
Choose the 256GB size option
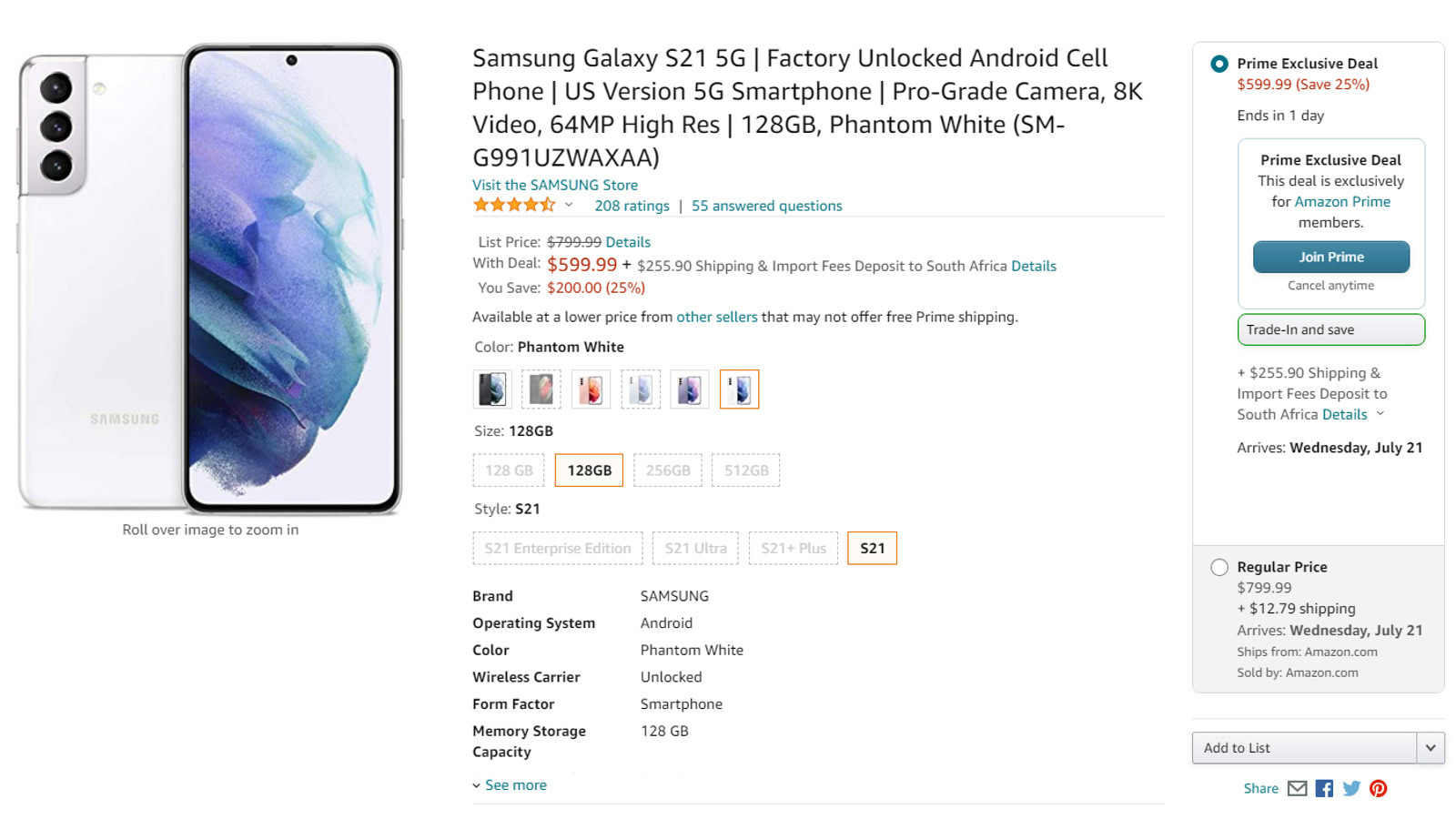point(668,470)
